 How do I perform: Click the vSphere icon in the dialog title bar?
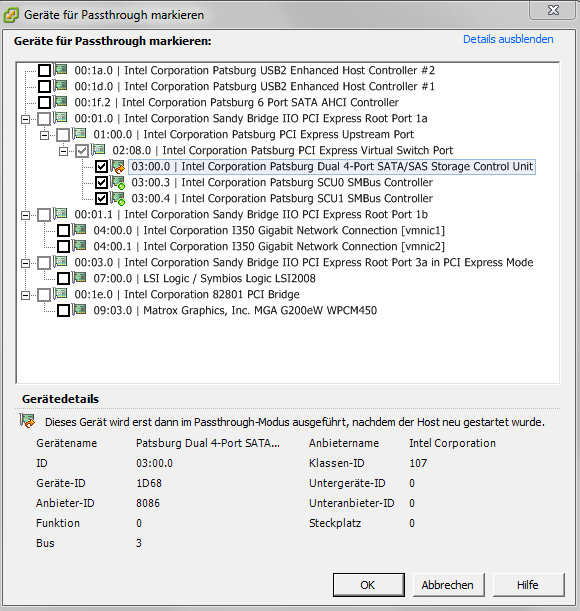[11, 15]
